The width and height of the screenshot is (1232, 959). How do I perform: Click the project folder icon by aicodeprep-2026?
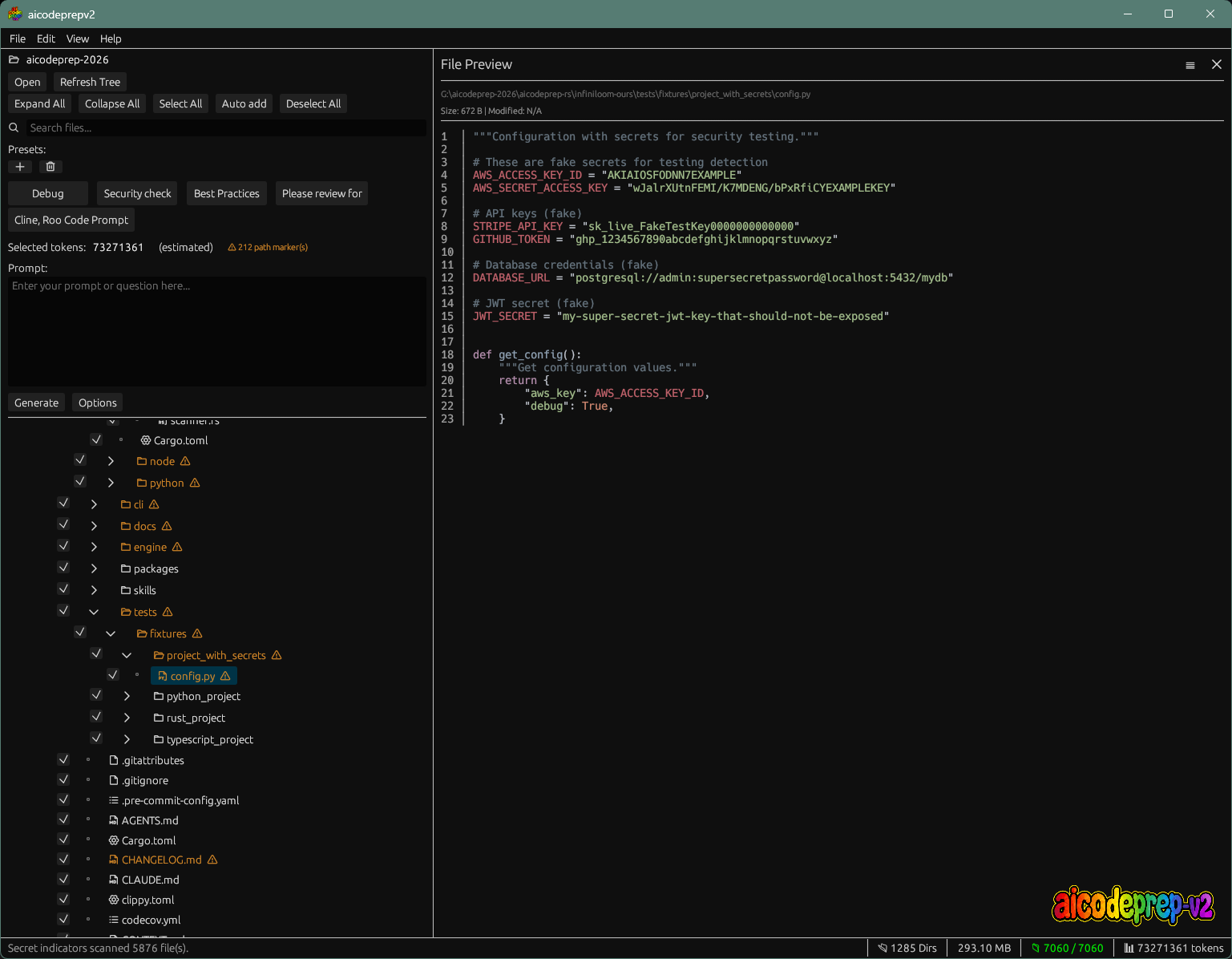point(14,59)
